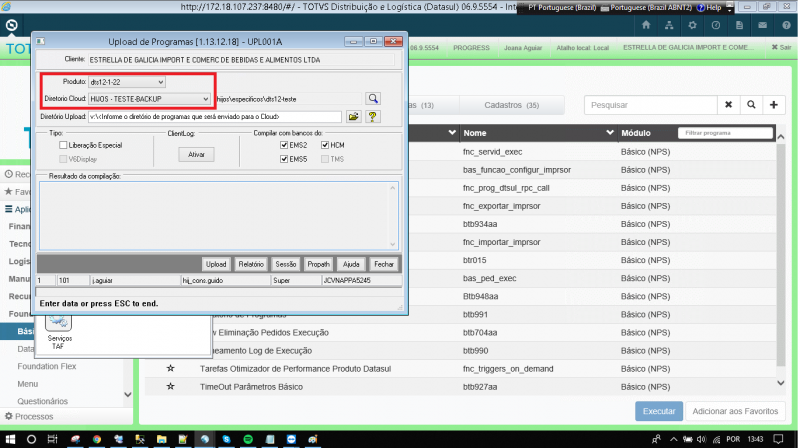Expand the Nome column header chevron
Screen dimensions: 800x448
[x=610, y=133]
